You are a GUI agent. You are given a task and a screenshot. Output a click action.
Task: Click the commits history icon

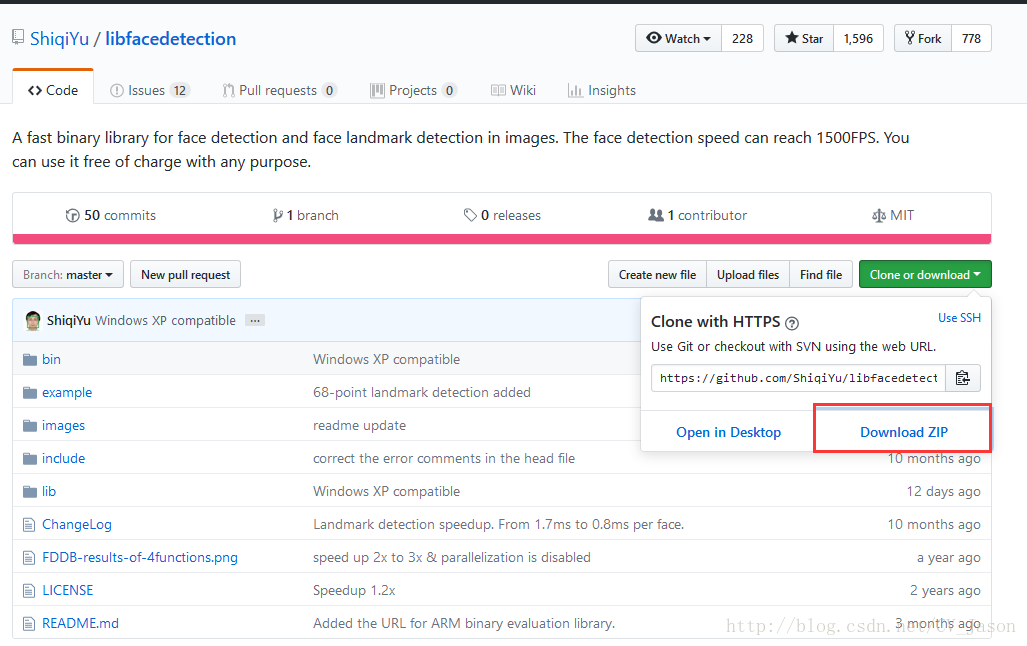click(72, 215)
